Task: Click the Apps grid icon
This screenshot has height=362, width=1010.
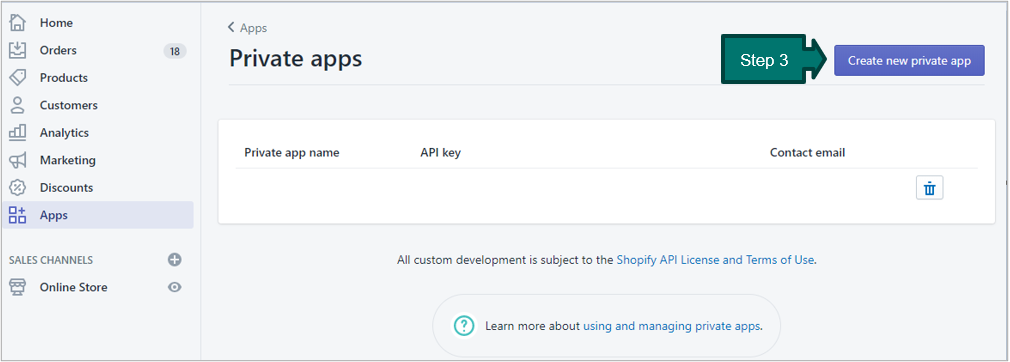Action: 17,215
